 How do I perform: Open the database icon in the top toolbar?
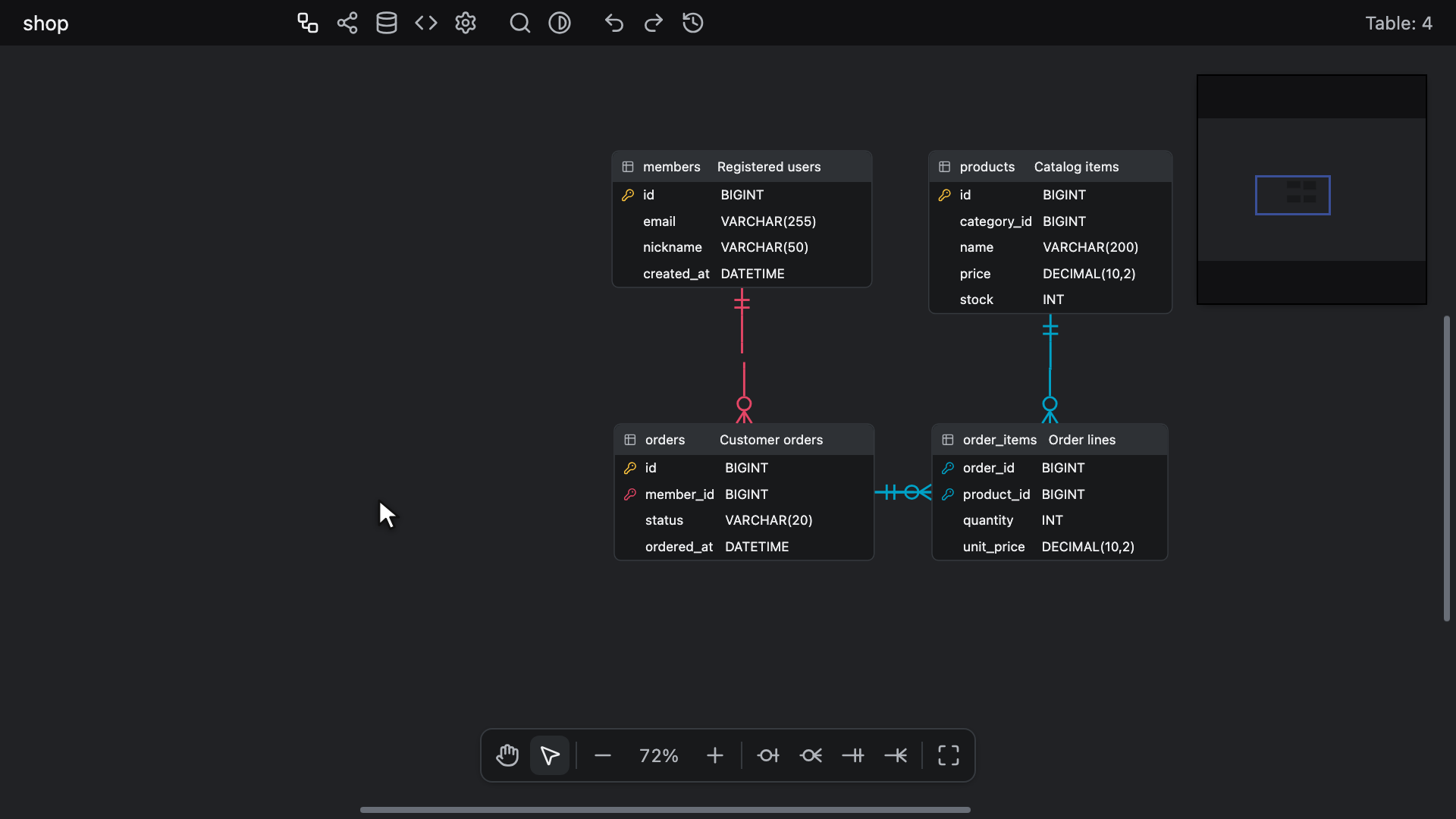387,23
